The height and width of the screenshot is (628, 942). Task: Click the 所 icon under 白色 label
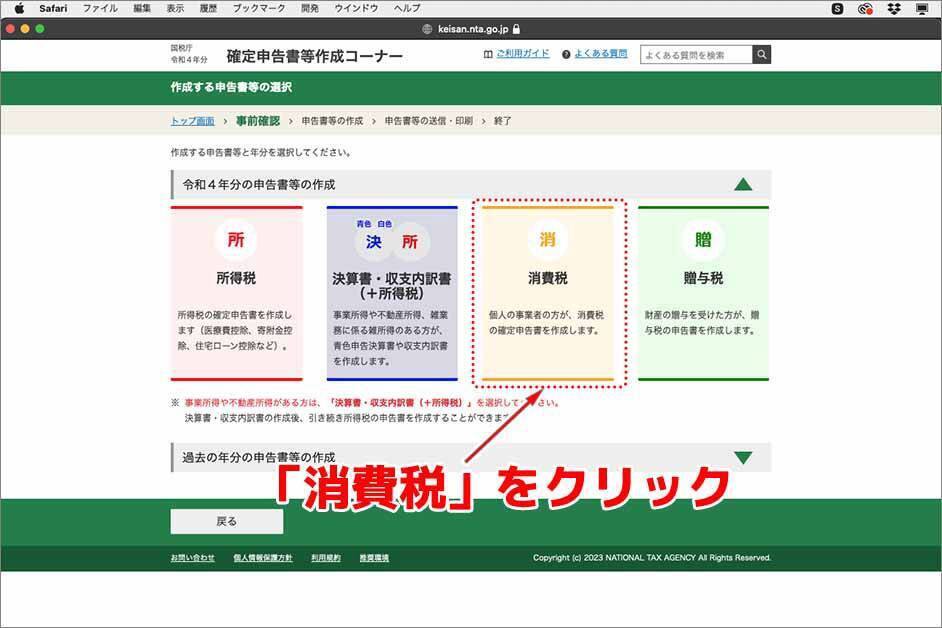(410, 242)
